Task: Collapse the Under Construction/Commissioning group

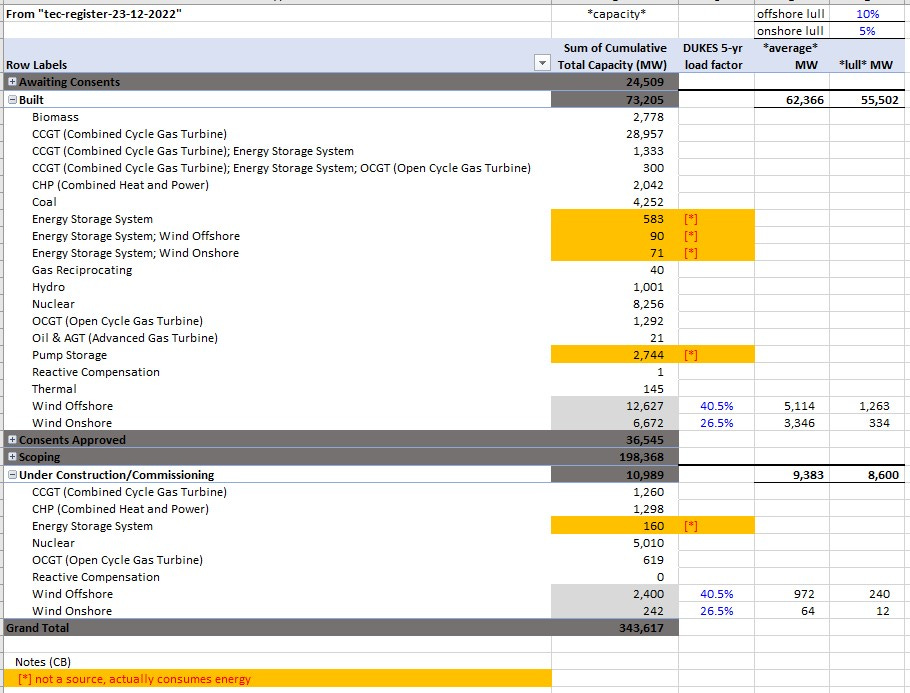Action: 12,475
